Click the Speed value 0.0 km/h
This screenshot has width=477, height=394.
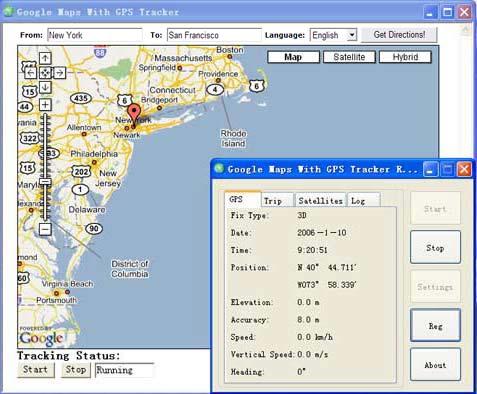[315, 337]
